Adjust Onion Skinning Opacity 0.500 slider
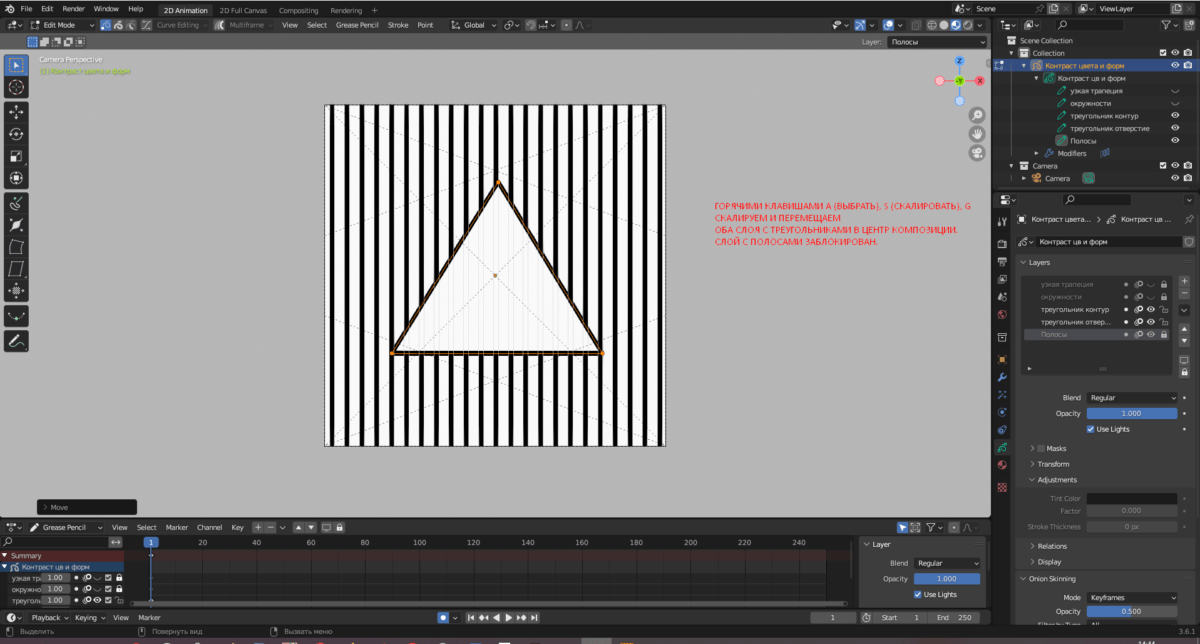Image resolution: width=1200 pixels, height=644 pixels. click(1132, 611)
